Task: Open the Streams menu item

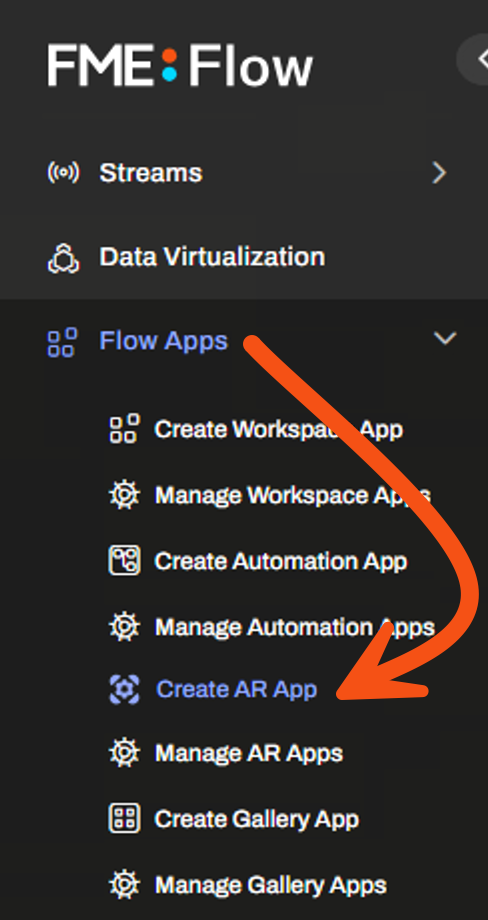Action: point(151,172)
